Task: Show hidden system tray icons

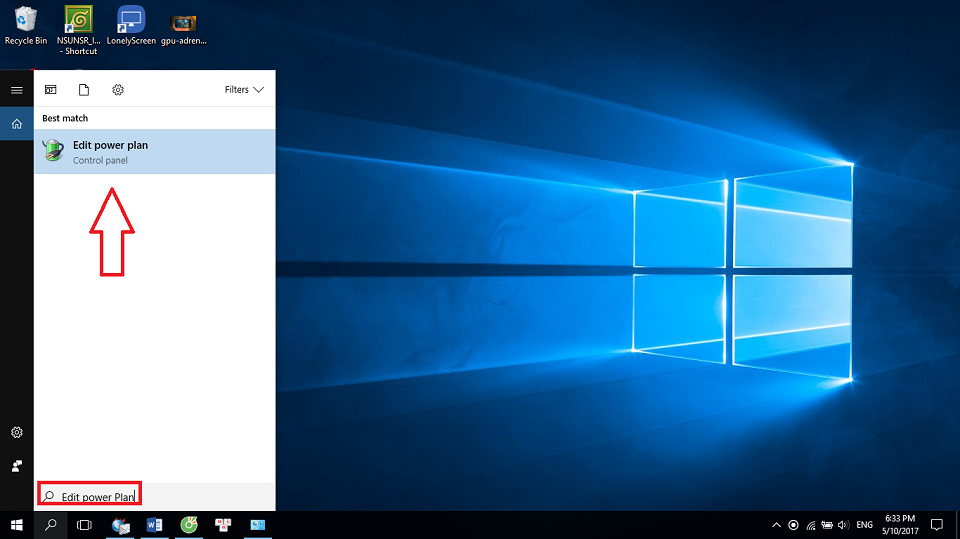Action: click(776, 525)
